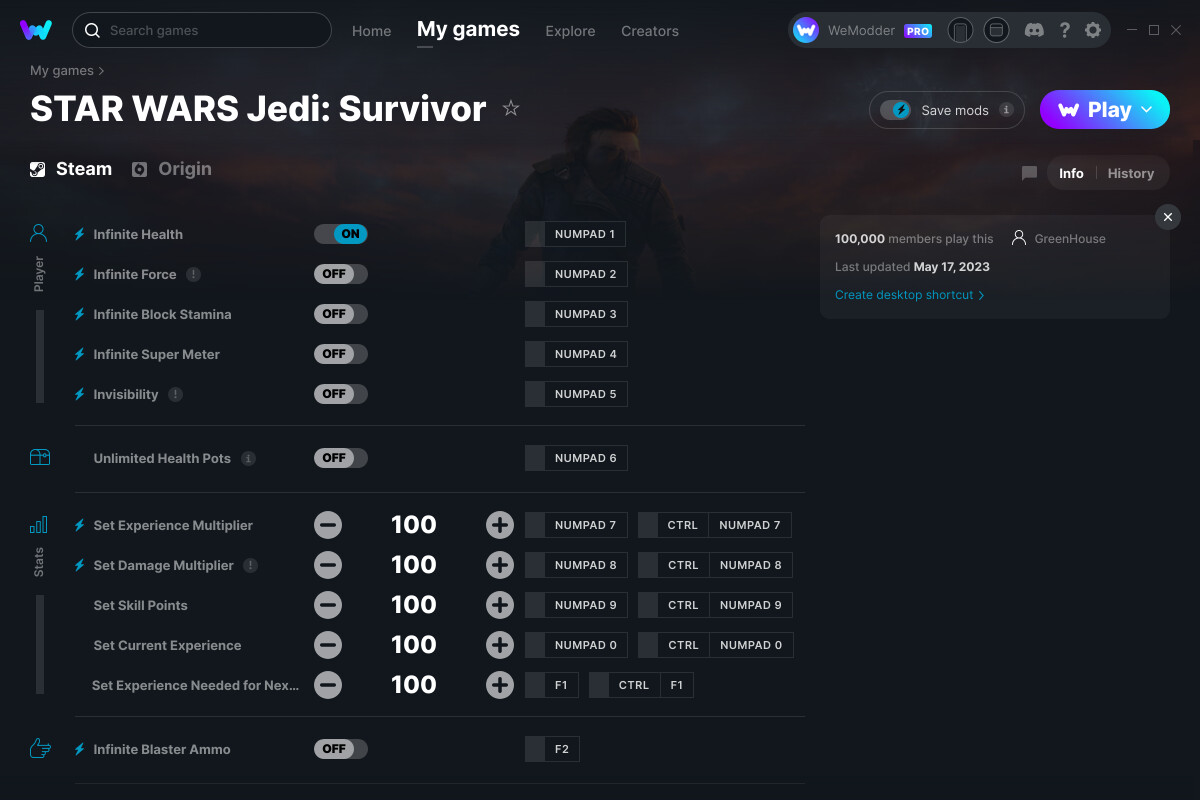1200x800 pixels.
Task: Expand Play button dropdown chevron
Action: pos(1147,110)
